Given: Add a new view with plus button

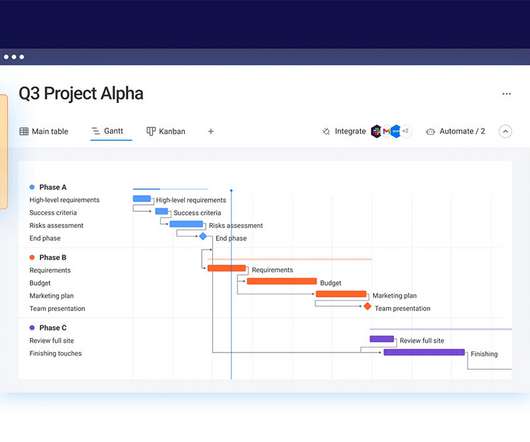Looking at the screenshot, I should pyautogui.click(x=211, y=131).
